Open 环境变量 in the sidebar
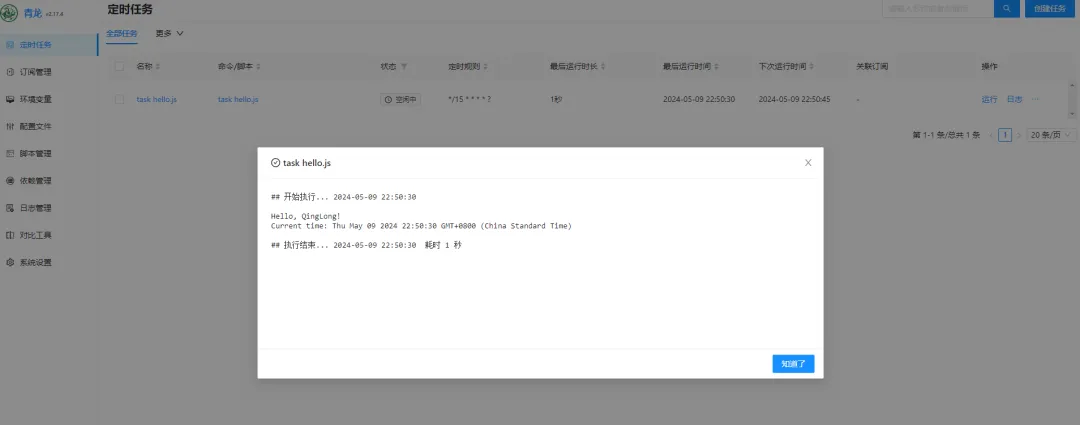 click(x=35, y=99)
